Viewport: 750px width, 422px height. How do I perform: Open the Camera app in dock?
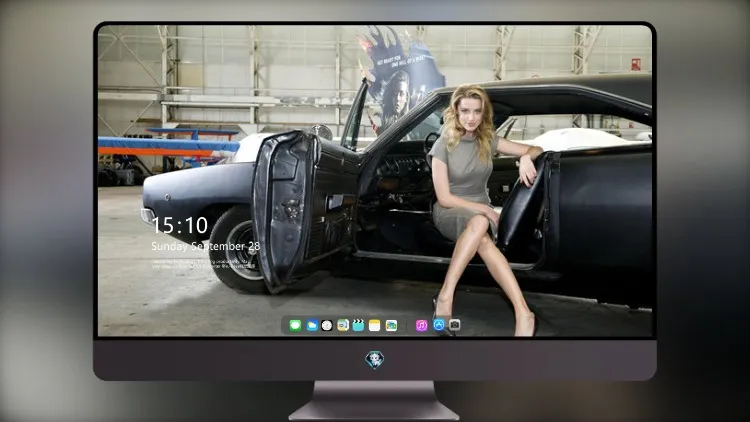(x=454, y=325)
